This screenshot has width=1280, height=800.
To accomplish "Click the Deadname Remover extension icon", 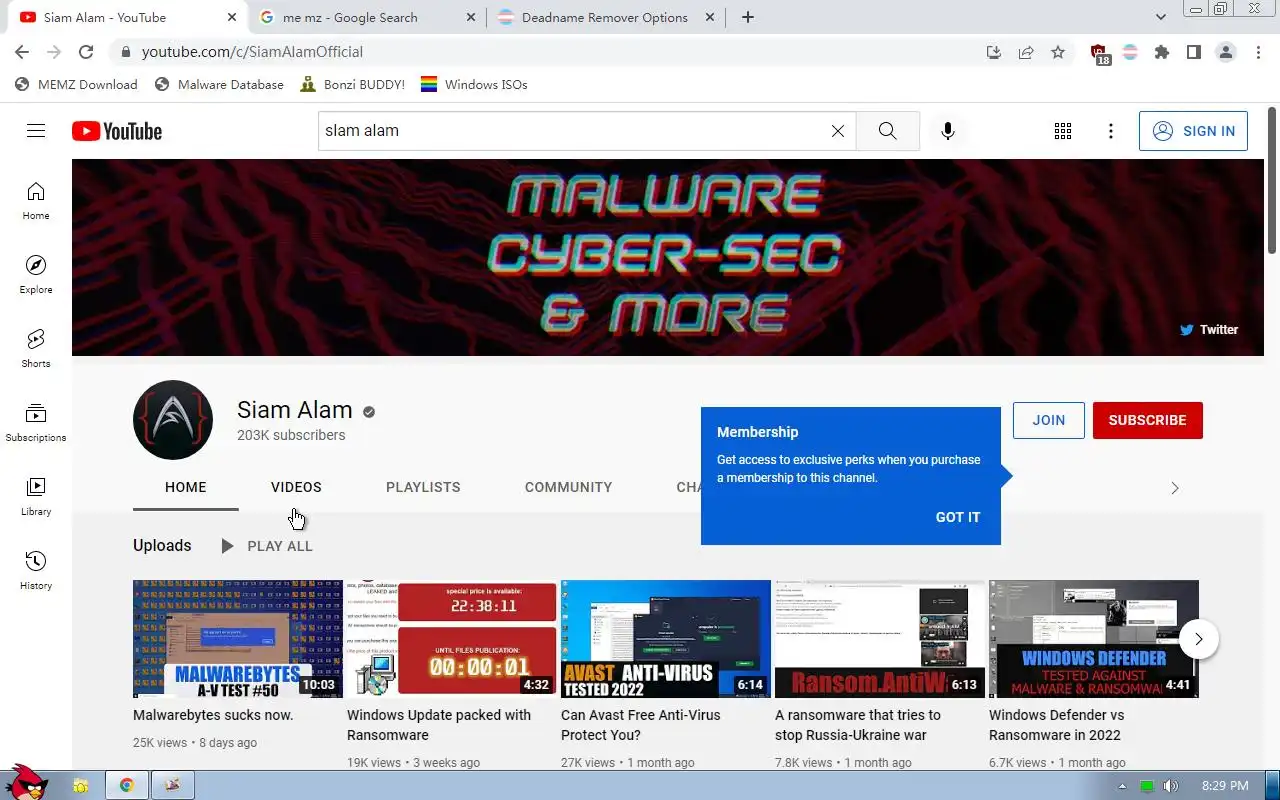I will pos(1130,52).
